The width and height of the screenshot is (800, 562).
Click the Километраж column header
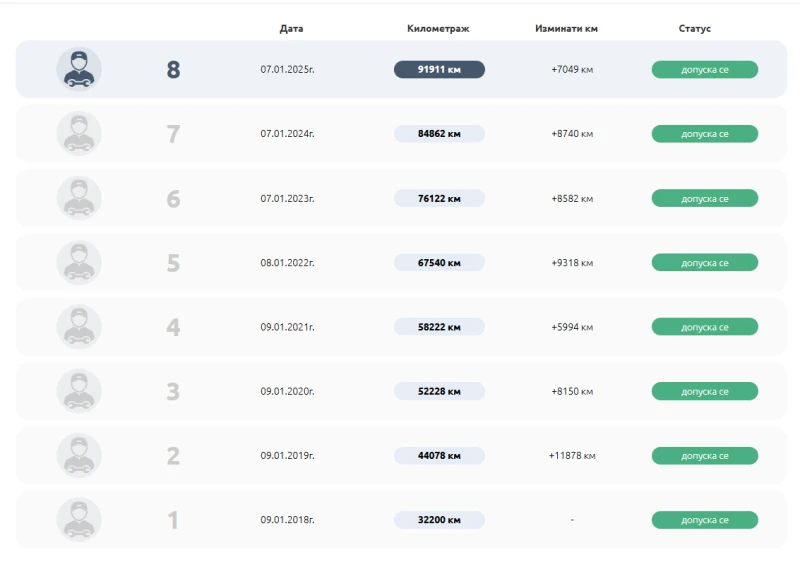[x=438, y=29]
